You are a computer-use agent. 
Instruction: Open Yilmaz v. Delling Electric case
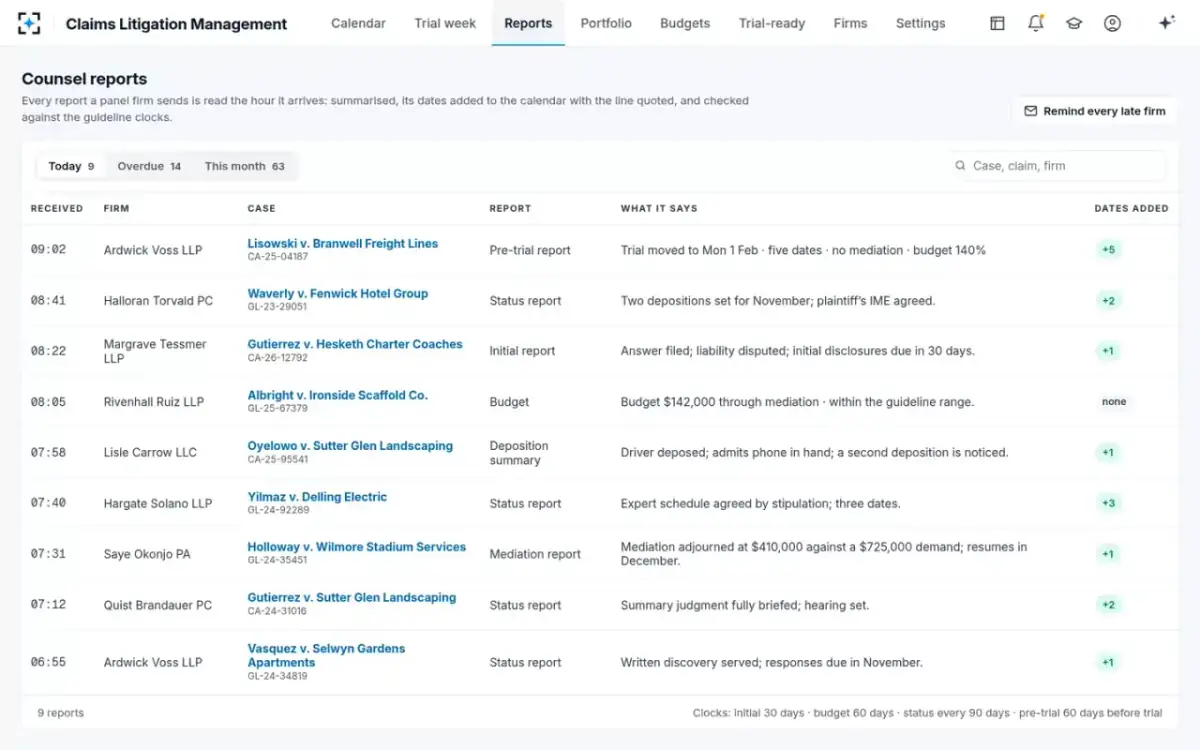tap(317, 497)
